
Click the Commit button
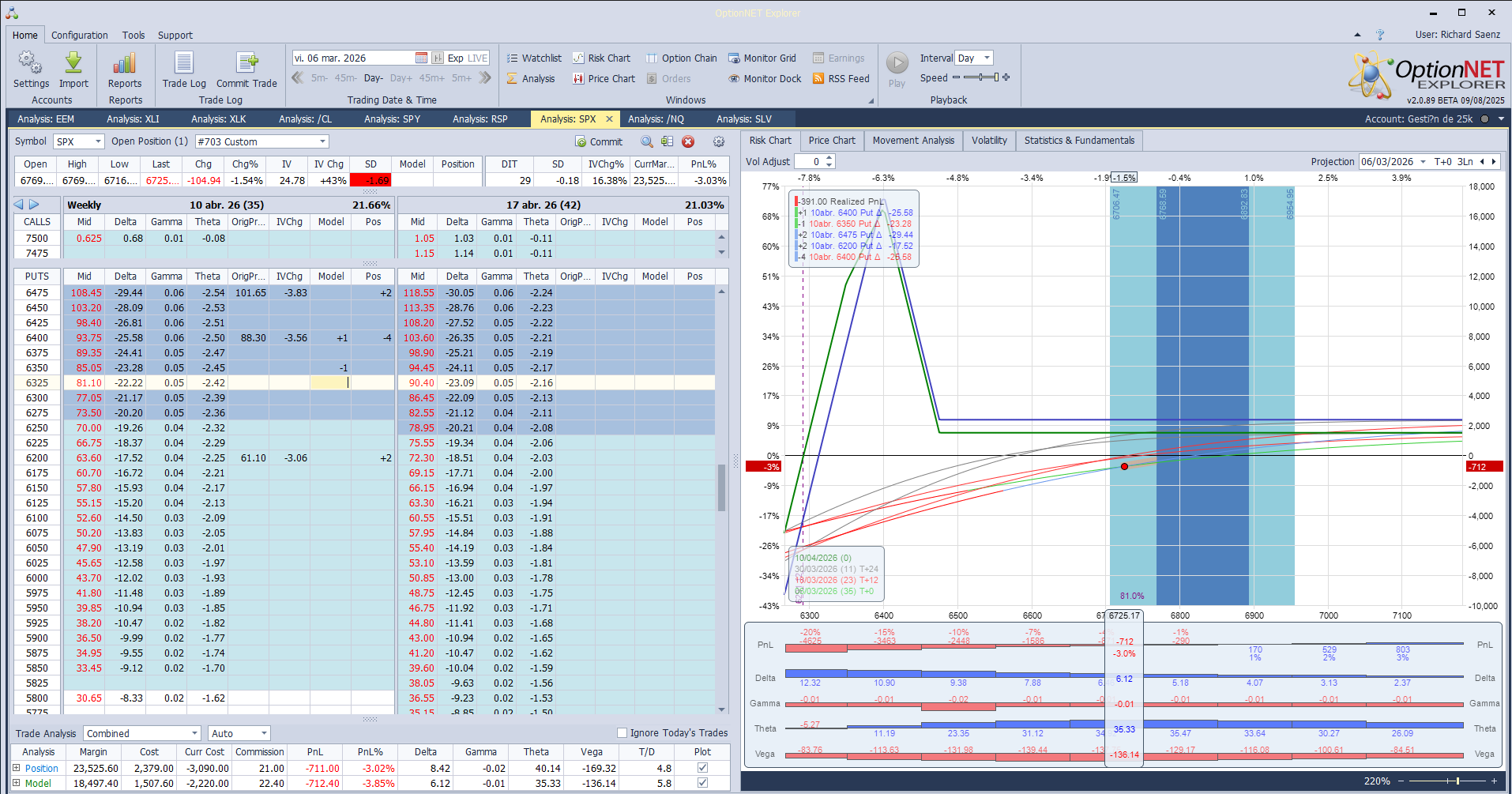[x=600, y=141]
